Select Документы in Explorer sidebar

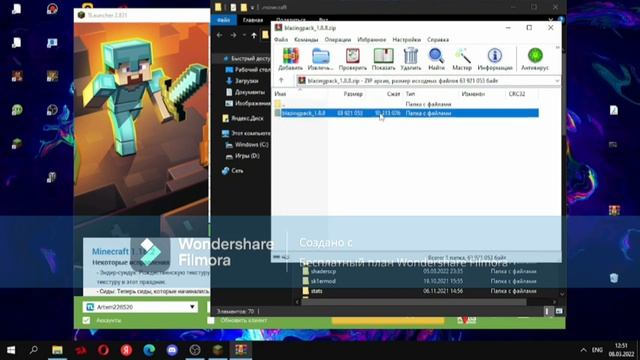tap(246, 92)
